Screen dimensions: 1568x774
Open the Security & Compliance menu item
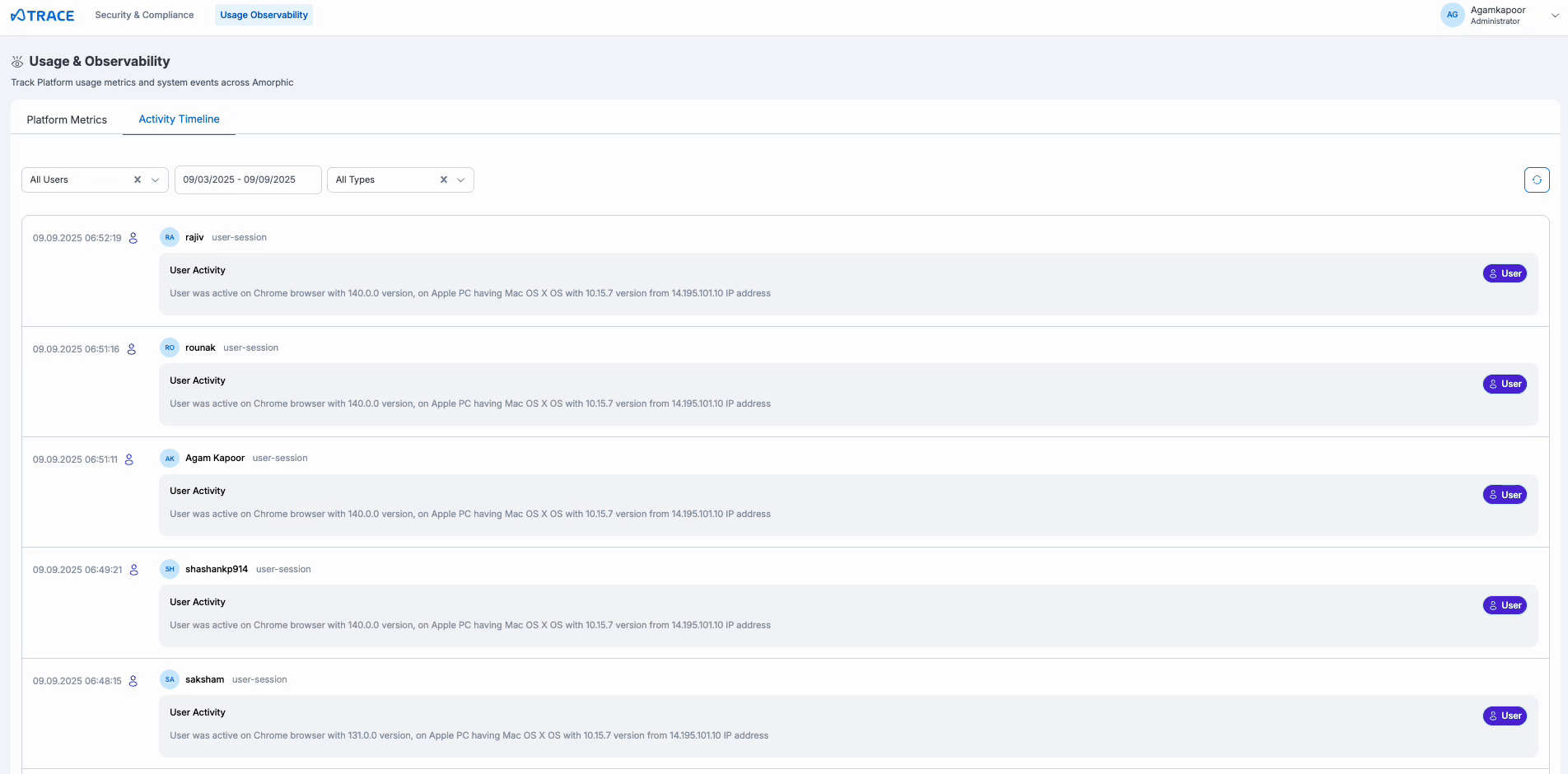click(144, 15)
